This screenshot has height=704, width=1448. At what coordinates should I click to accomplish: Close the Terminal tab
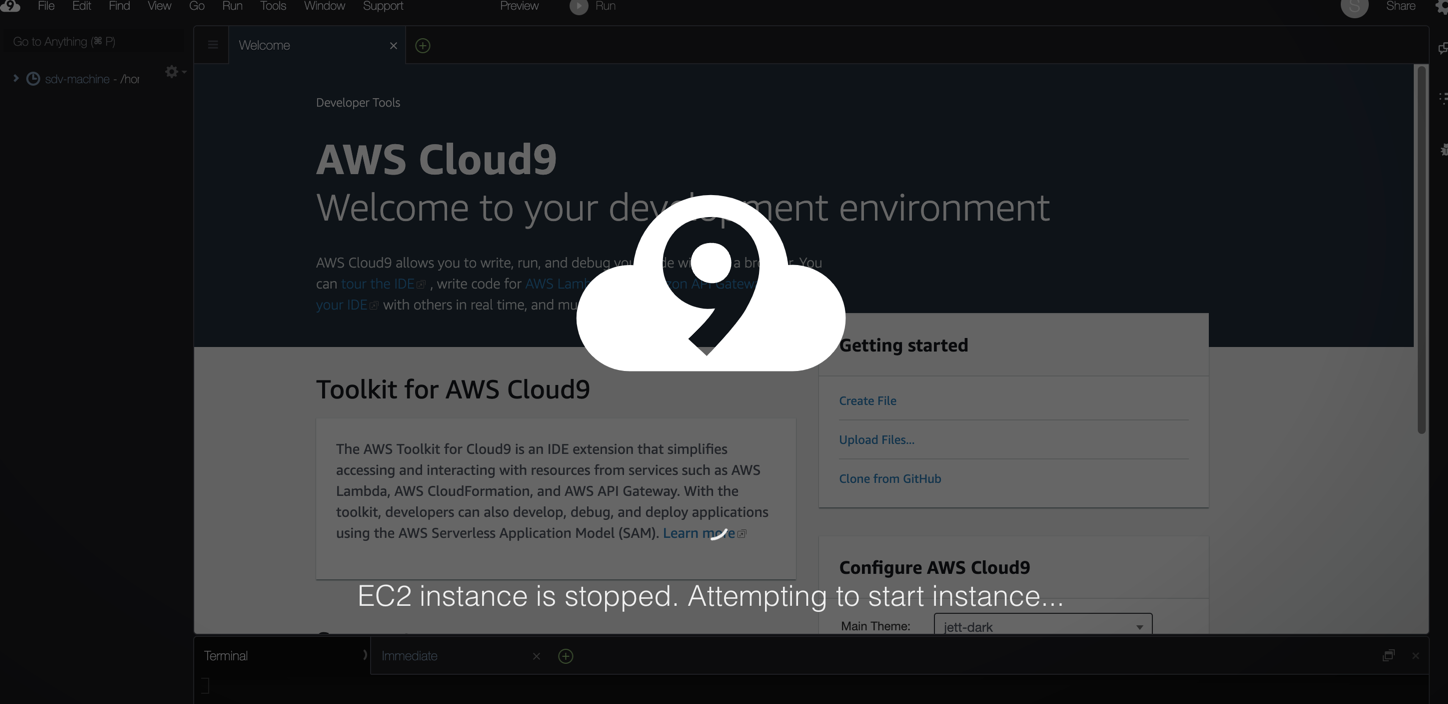click(364, 656)
